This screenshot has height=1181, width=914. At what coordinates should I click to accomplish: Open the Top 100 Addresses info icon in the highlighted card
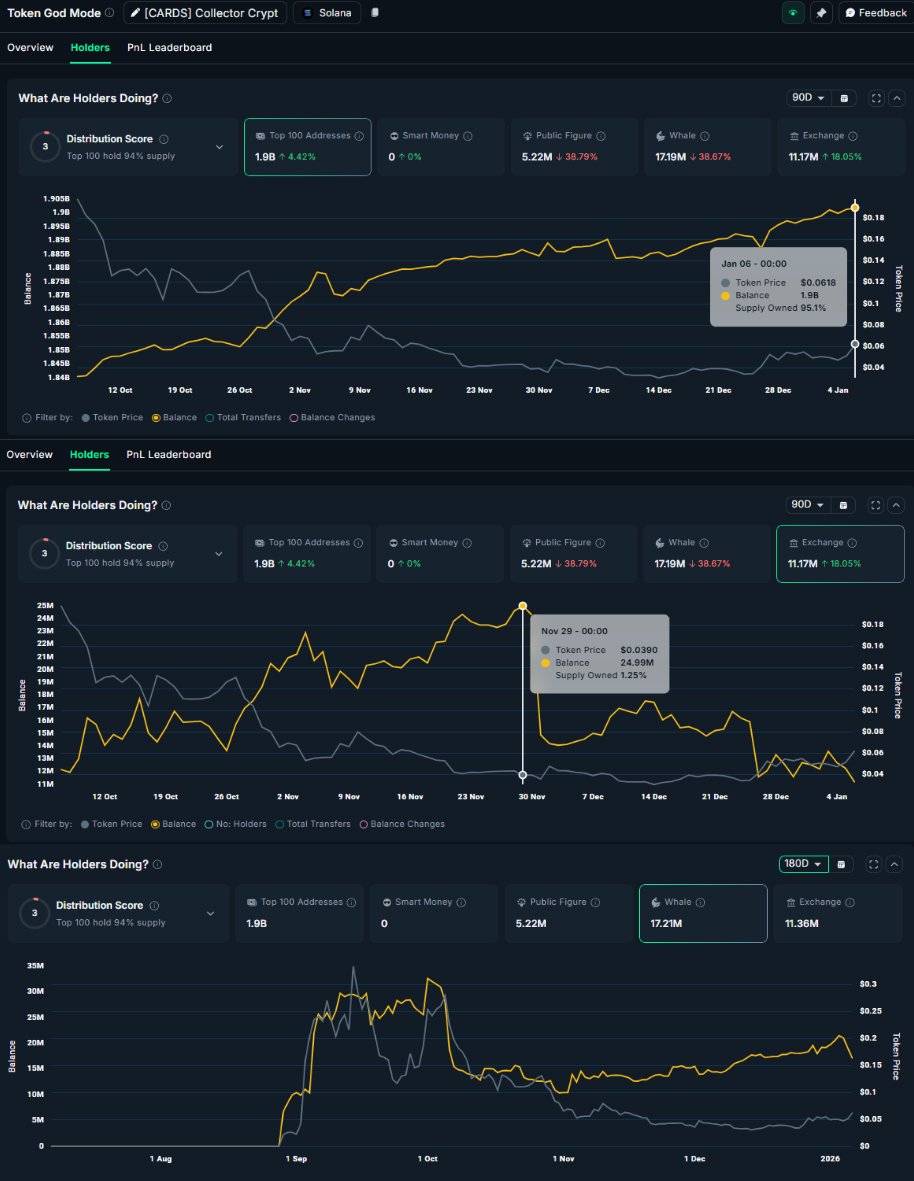(359, 136)
